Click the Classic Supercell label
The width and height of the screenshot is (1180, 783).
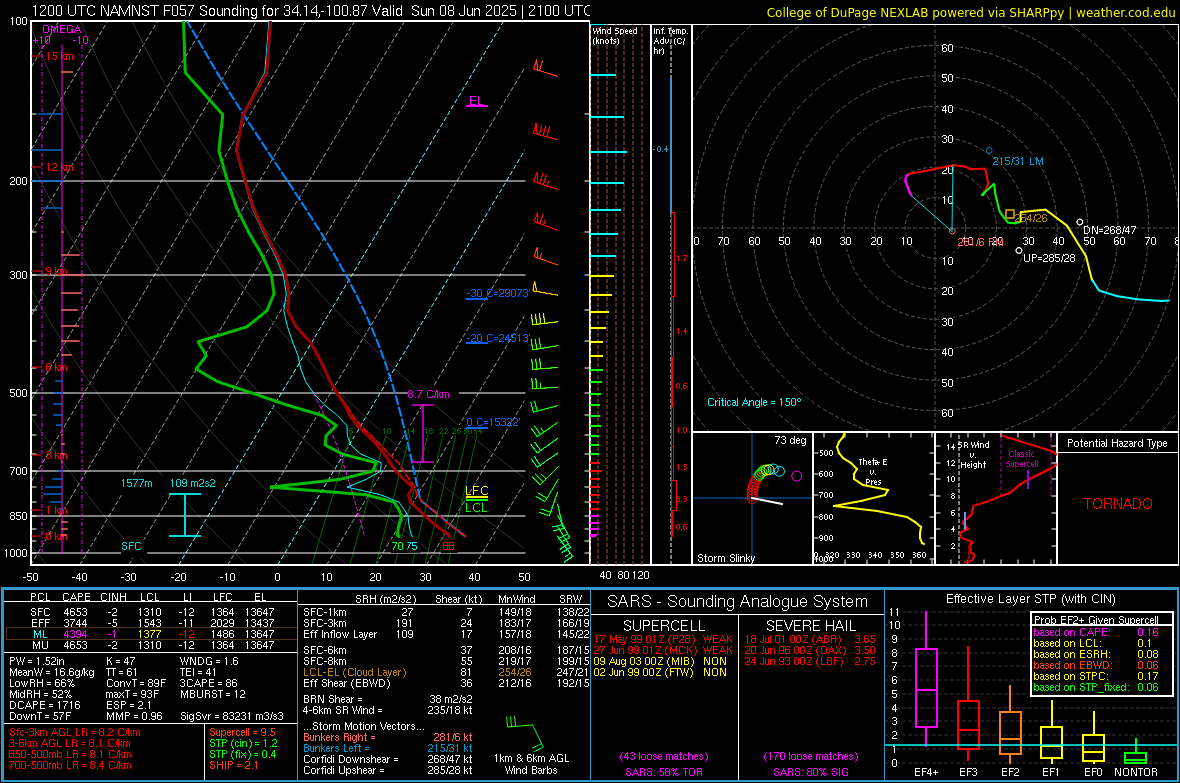[x=1021, y=459]
